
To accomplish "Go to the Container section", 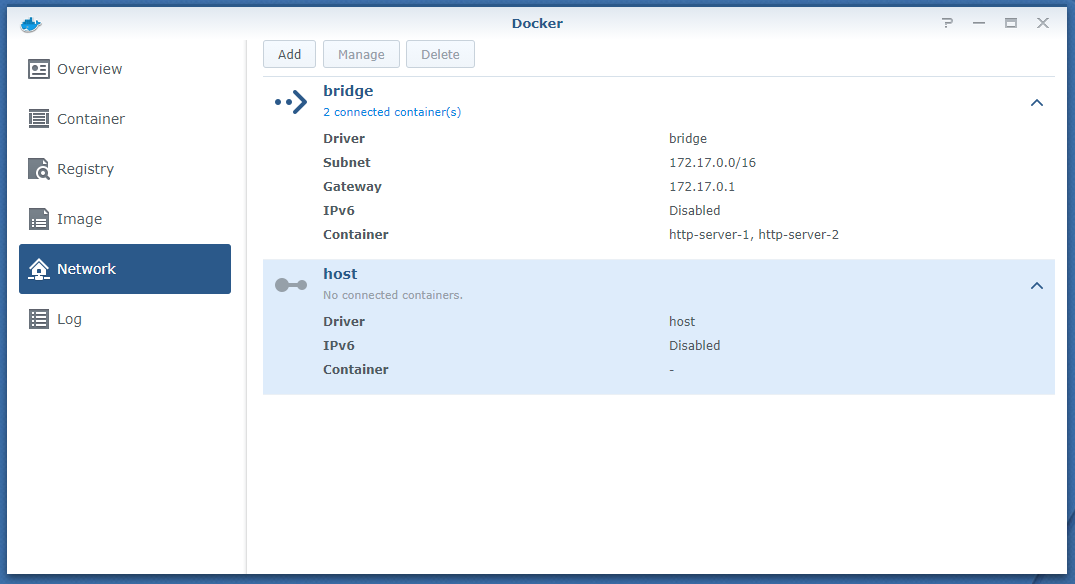I will point(125,119).
